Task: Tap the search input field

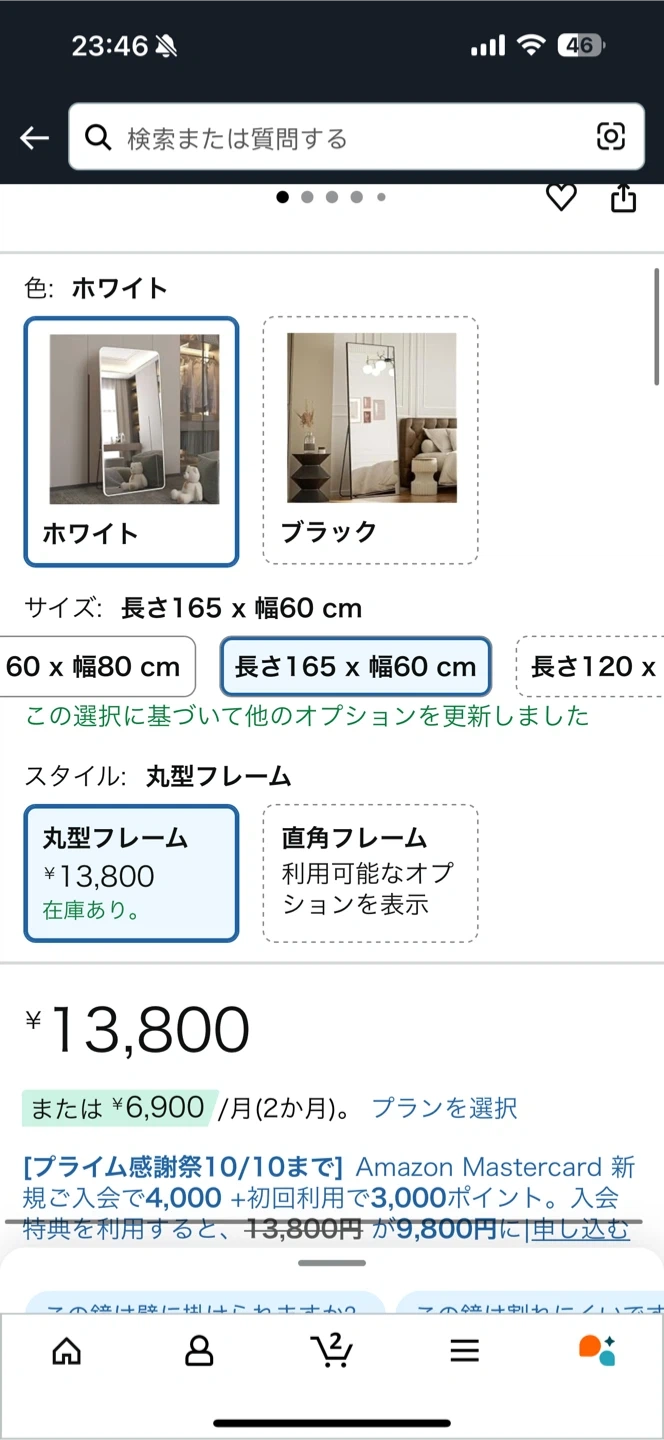Action: (x=350, y=138)
